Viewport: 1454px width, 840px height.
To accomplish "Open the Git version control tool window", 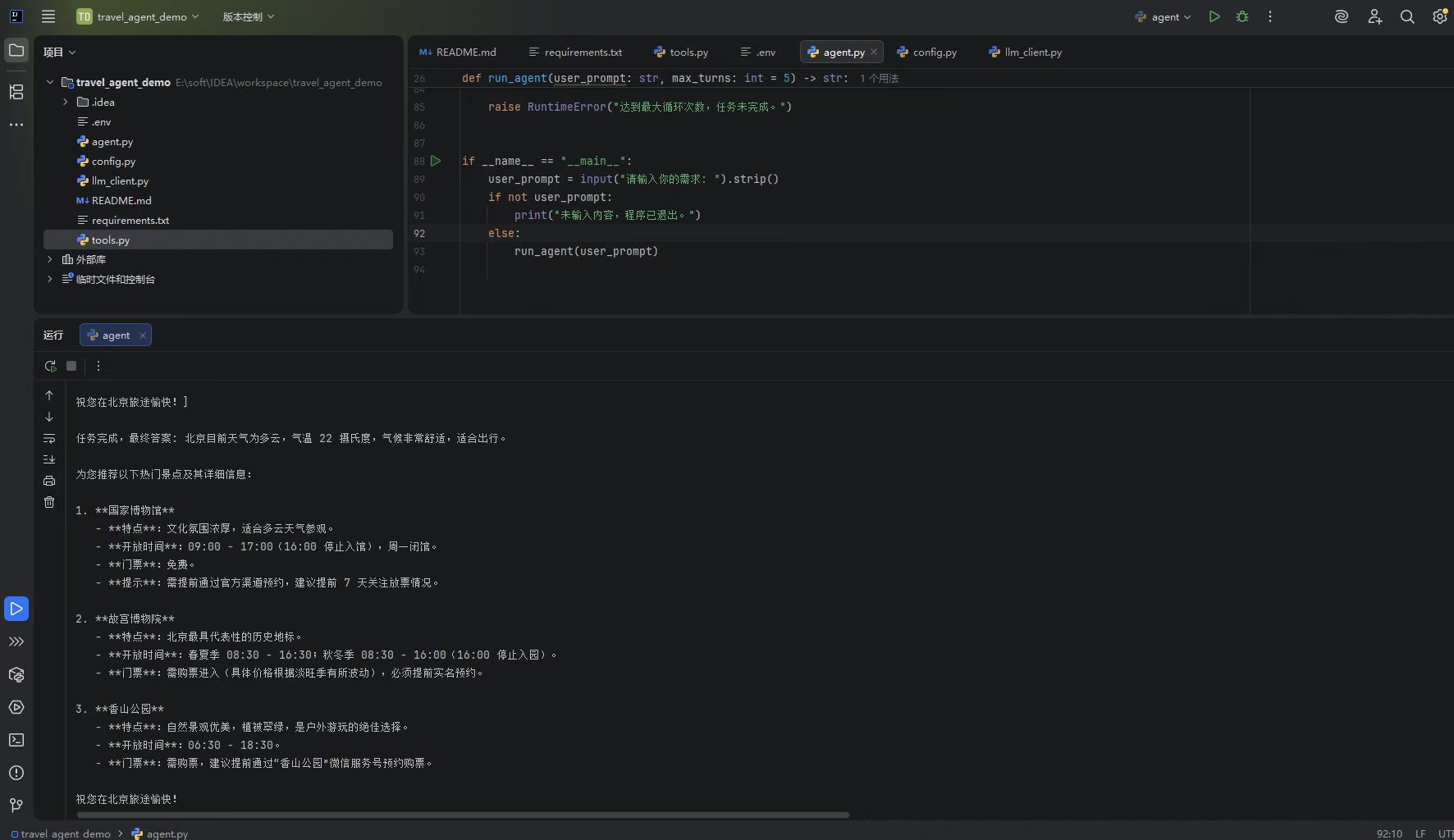I will 16,806.
